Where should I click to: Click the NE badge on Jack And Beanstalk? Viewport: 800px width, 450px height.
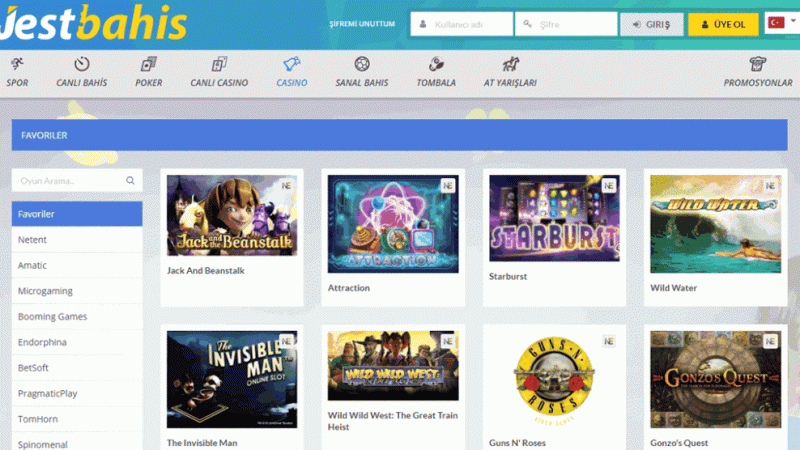point(286,186)
